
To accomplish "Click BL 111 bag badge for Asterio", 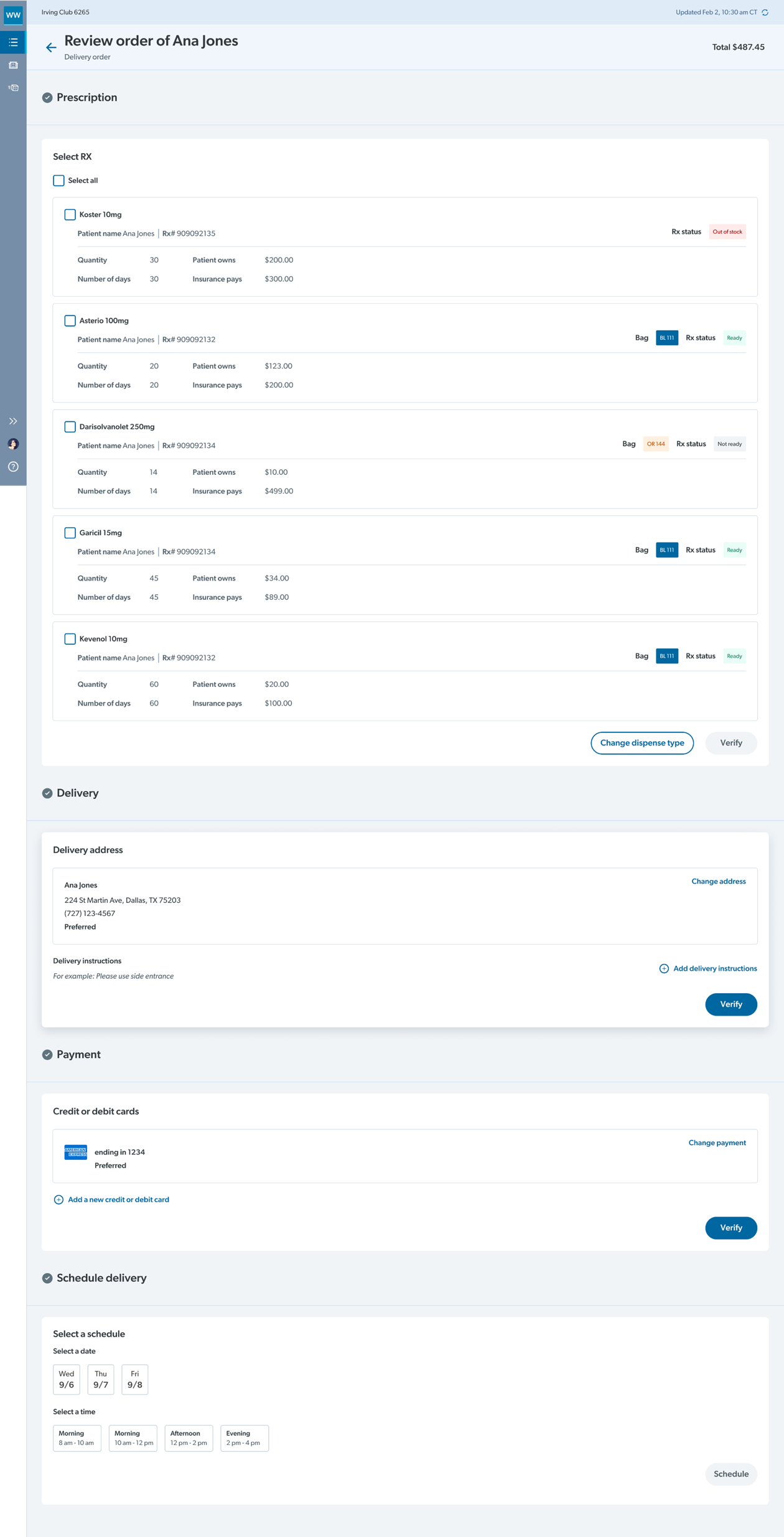I will 667,338.
